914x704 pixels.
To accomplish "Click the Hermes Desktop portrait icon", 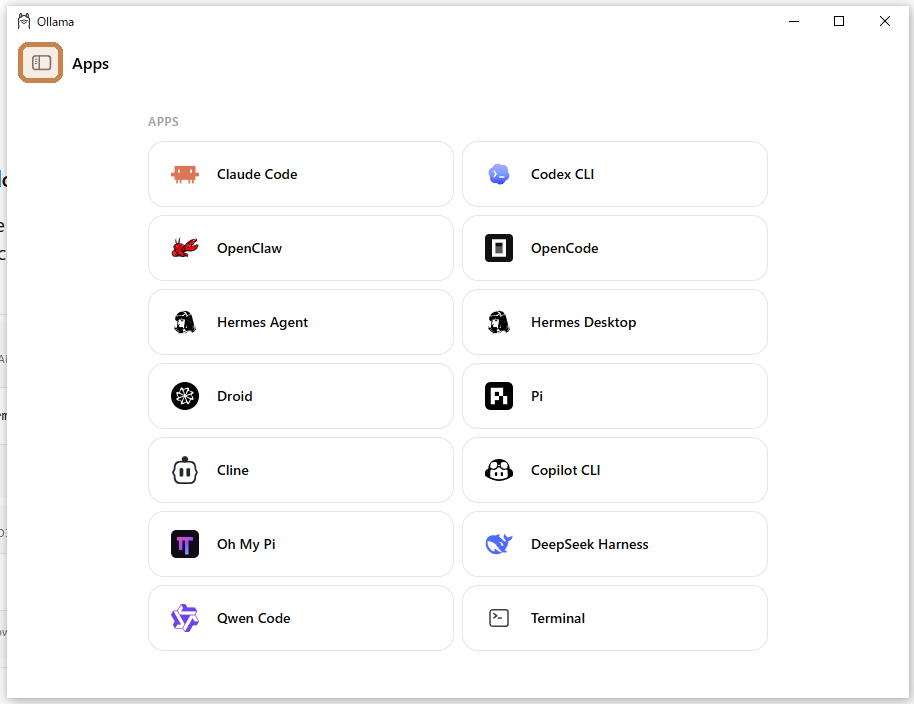I will pos(499,322).
